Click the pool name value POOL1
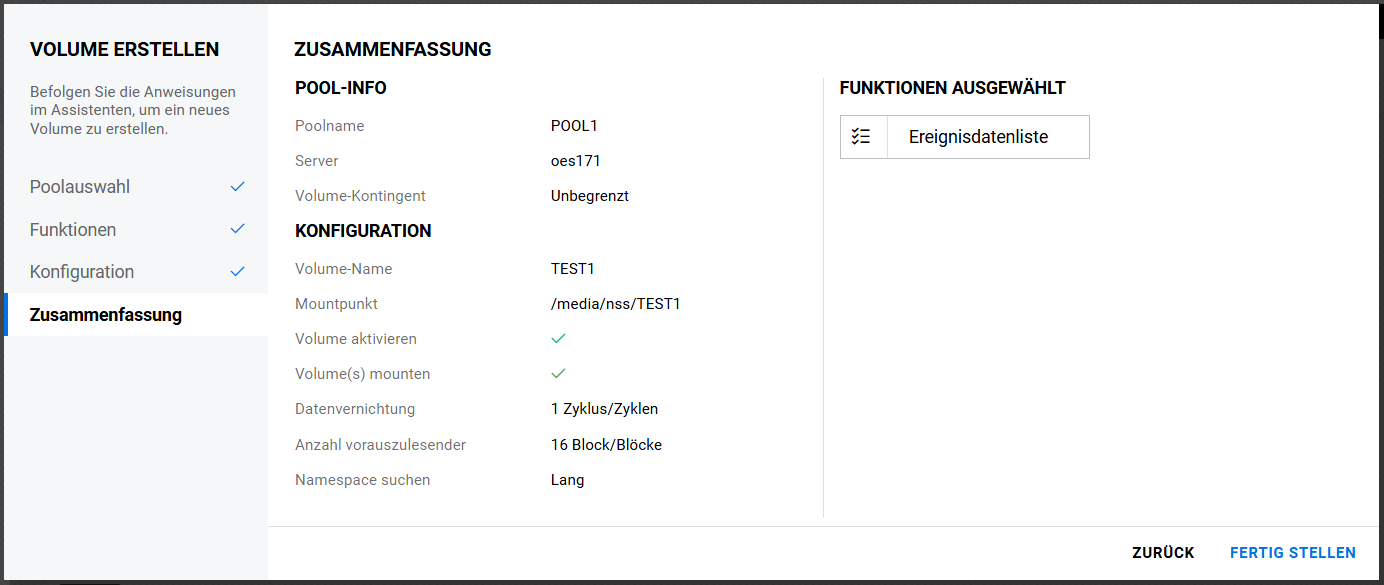This screenshot has height=585, width=1384. 574,126
